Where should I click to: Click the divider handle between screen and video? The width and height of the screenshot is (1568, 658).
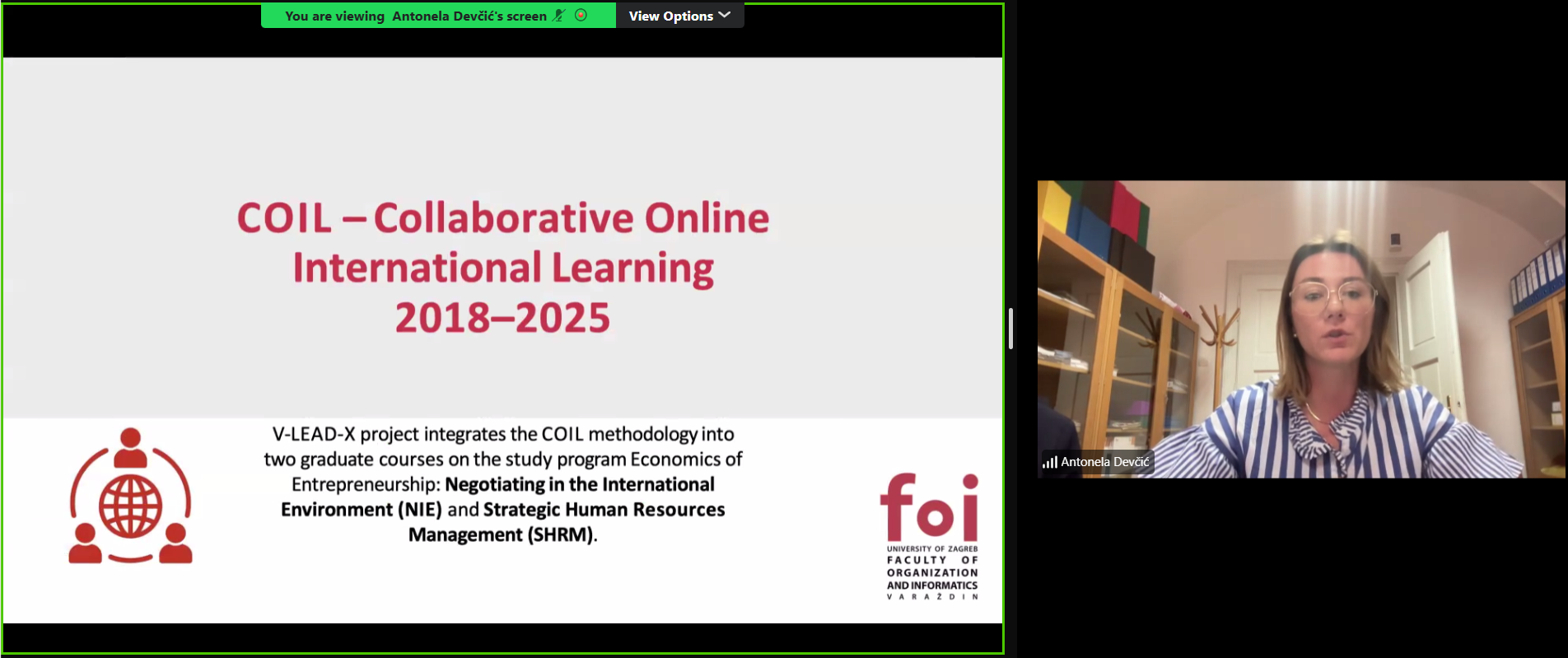(x=1010, y=329)
